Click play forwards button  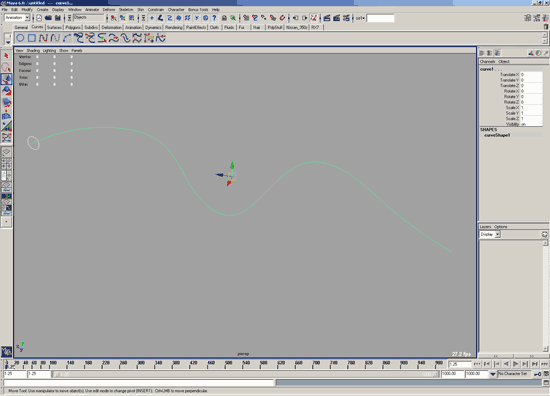516,364
